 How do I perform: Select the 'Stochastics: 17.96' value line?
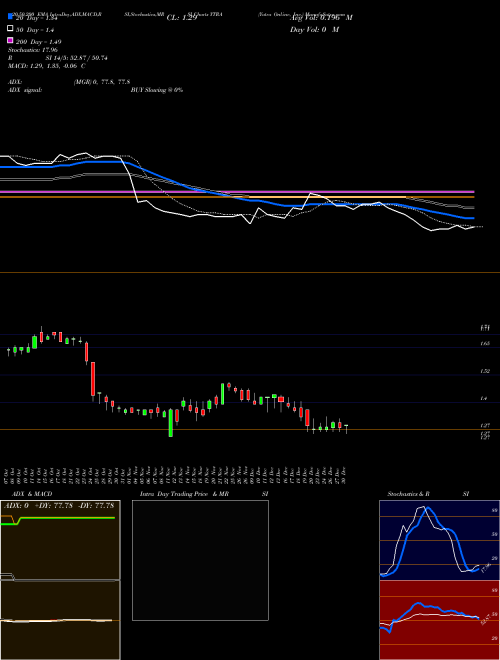[33, 50]
